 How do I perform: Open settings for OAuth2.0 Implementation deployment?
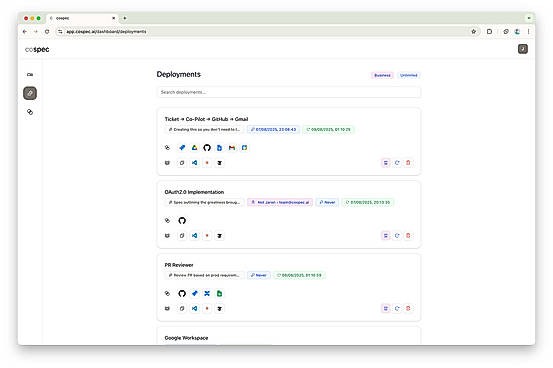click(386, 235)
